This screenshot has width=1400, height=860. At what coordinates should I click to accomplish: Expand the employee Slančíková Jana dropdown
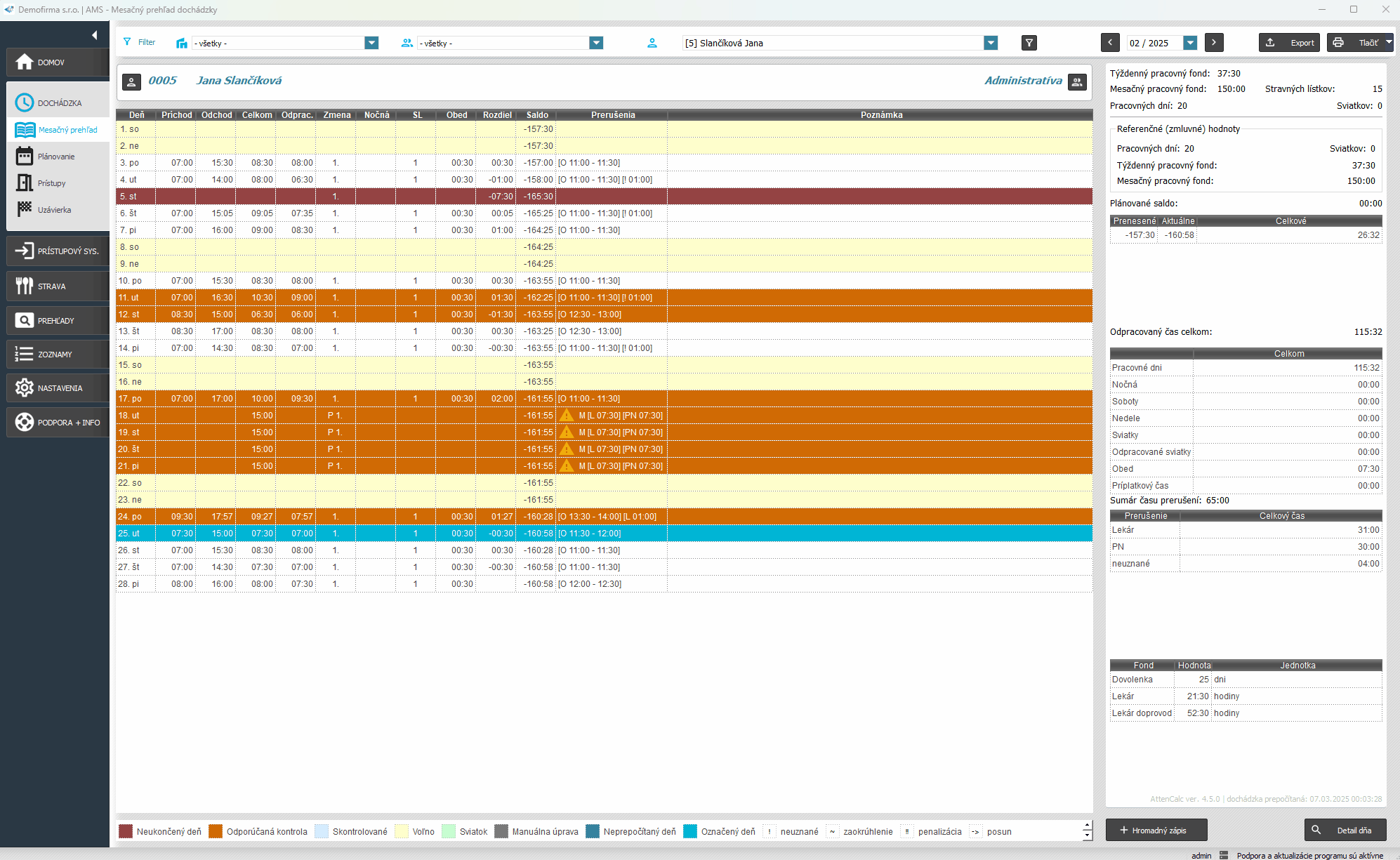[991, 43]
